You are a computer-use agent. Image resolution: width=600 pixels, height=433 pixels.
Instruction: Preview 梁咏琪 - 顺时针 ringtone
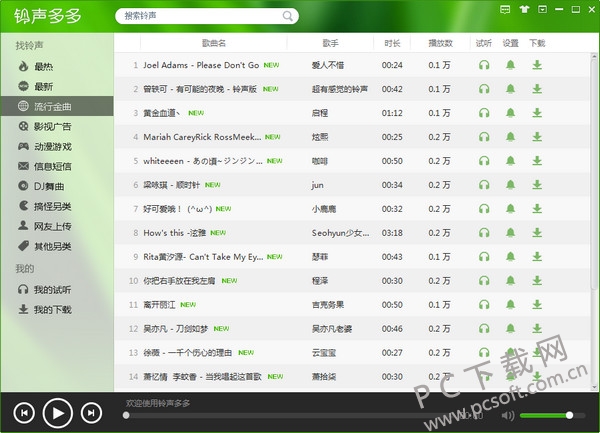(484, 185)
